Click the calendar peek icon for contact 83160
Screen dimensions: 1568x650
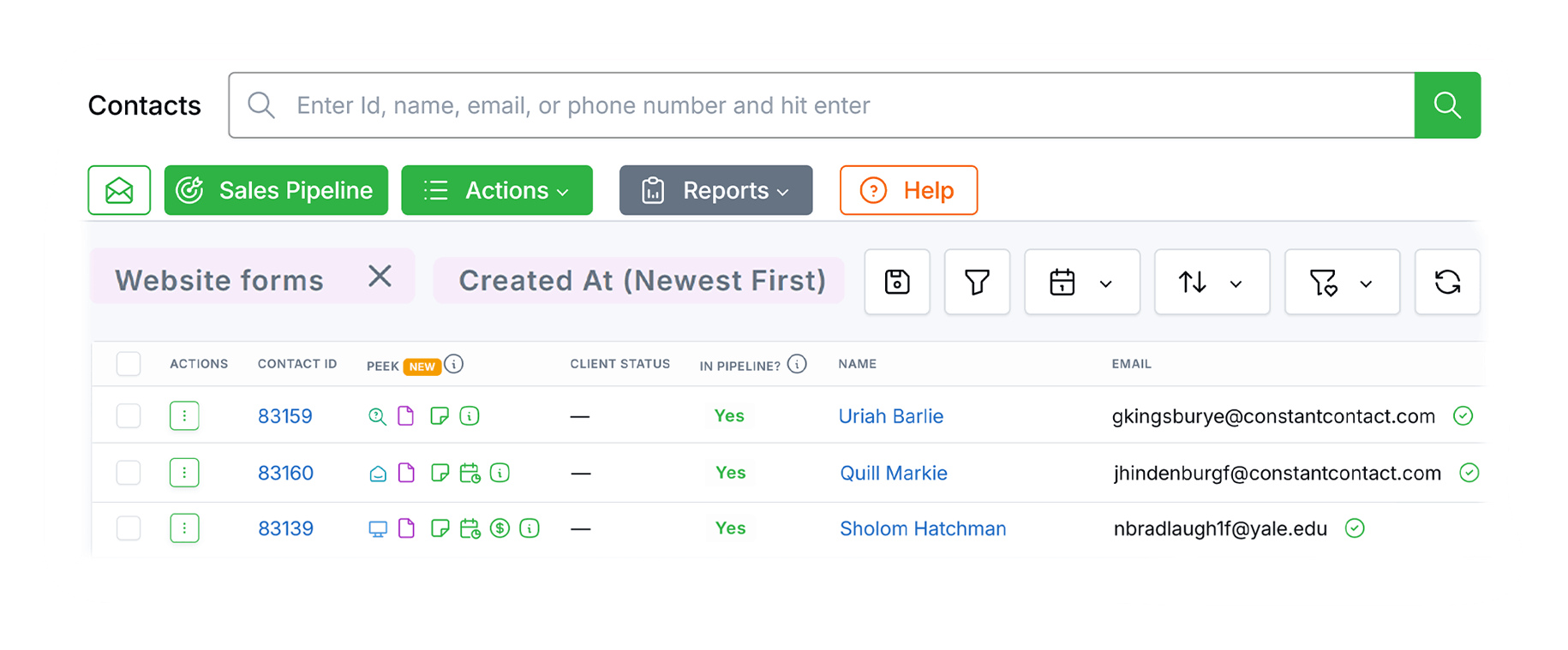pos(470,473)
